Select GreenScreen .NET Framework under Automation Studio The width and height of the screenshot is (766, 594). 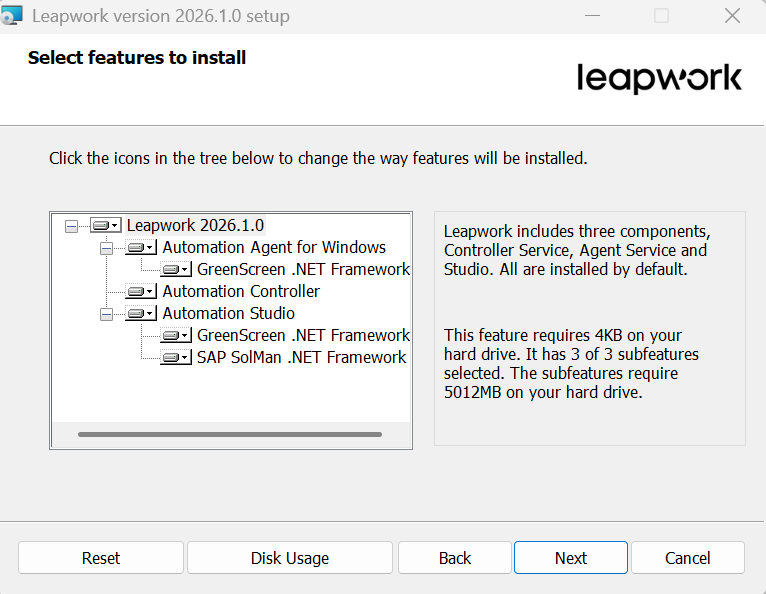[x=303, y=335]
